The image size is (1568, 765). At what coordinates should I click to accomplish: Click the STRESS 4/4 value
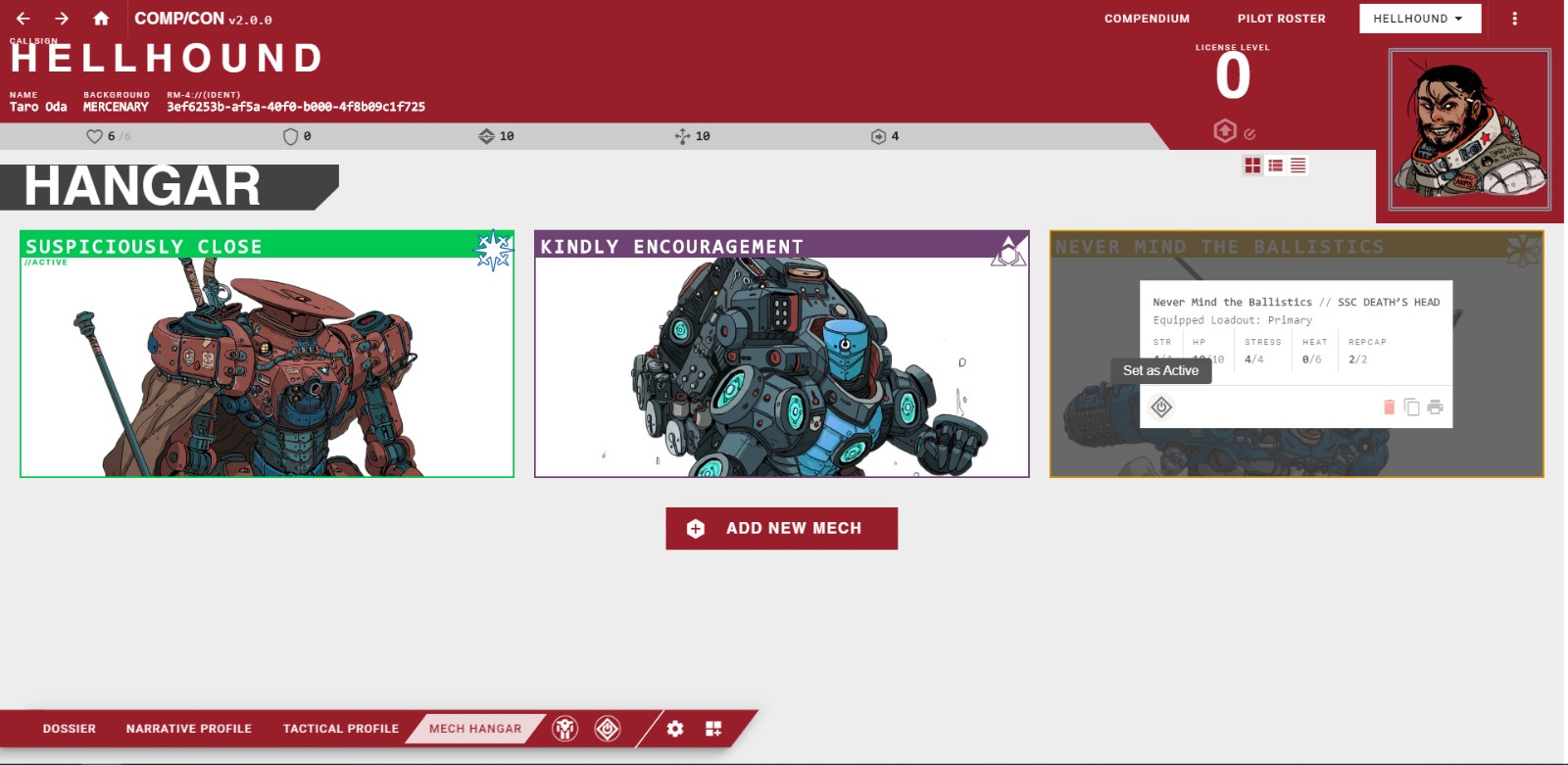pos(1254,359)
